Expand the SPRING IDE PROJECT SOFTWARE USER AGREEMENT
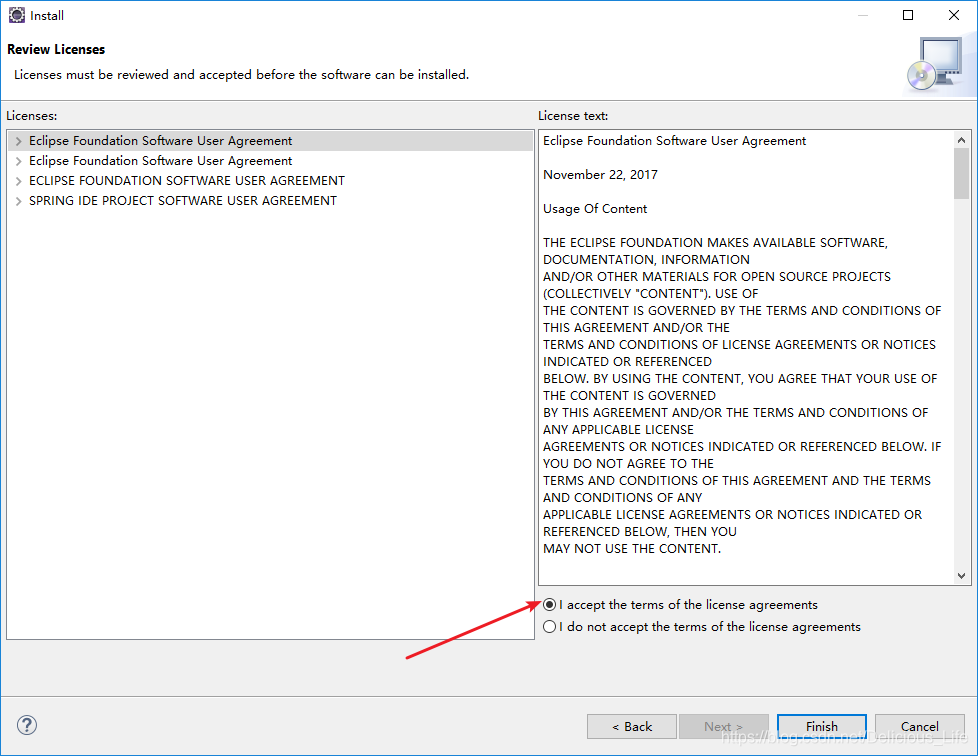 19,201
